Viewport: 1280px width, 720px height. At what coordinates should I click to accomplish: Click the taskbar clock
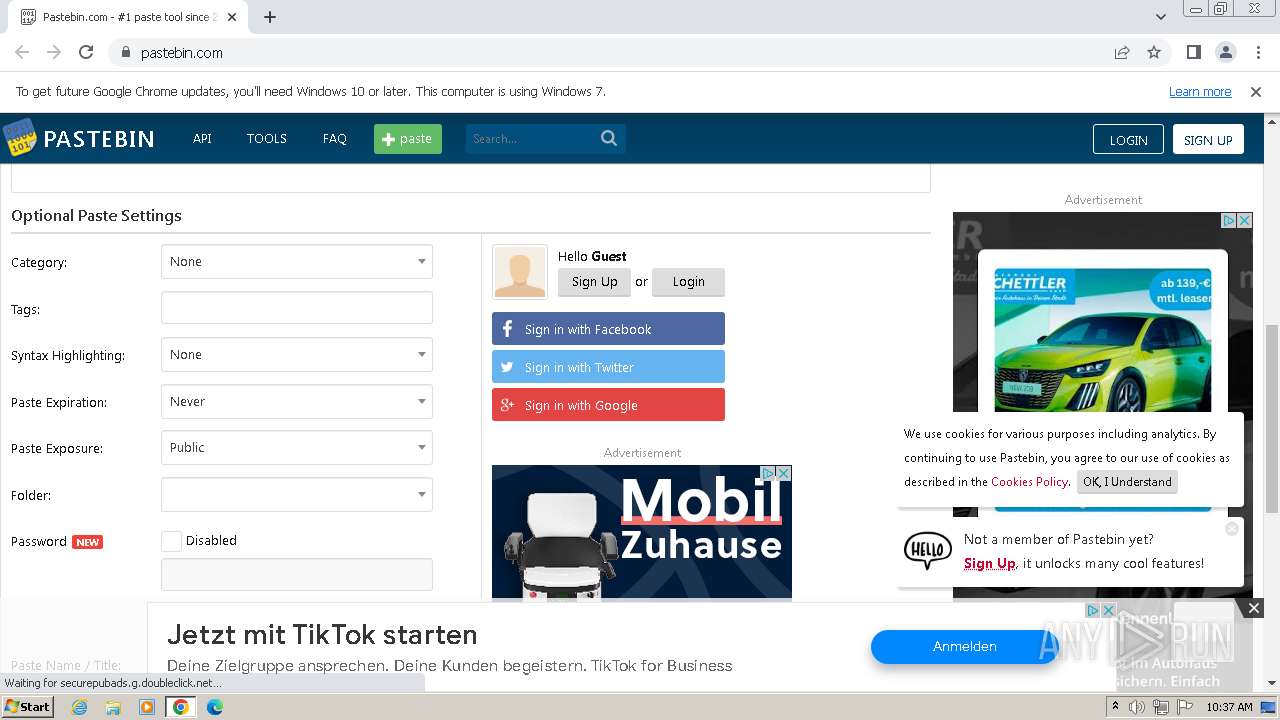pyautogui.click(x=1229, y=707)
